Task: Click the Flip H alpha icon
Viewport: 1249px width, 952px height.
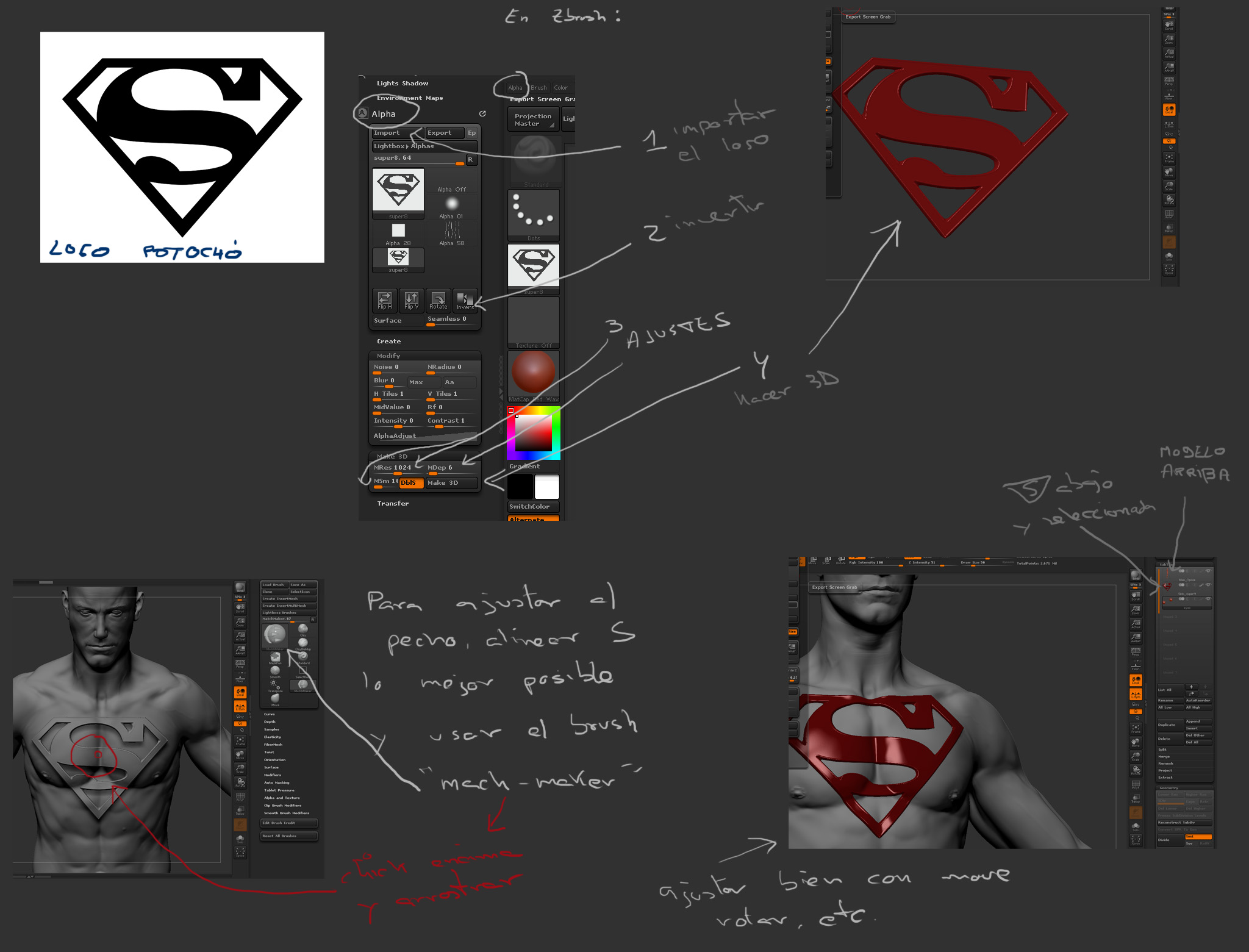Action: tap(385, 299)
